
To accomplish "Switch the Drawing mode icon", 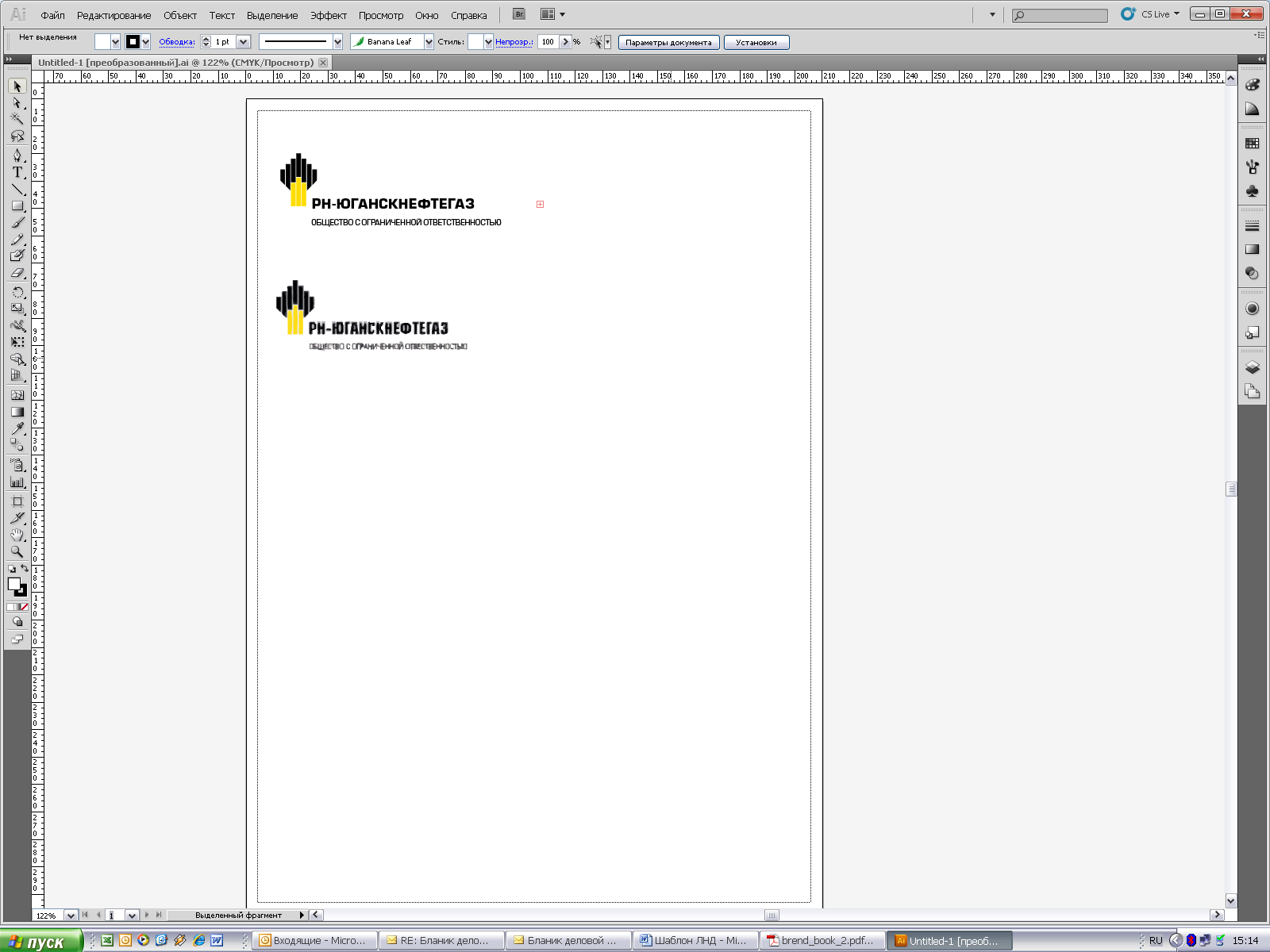I will point(17,622).
